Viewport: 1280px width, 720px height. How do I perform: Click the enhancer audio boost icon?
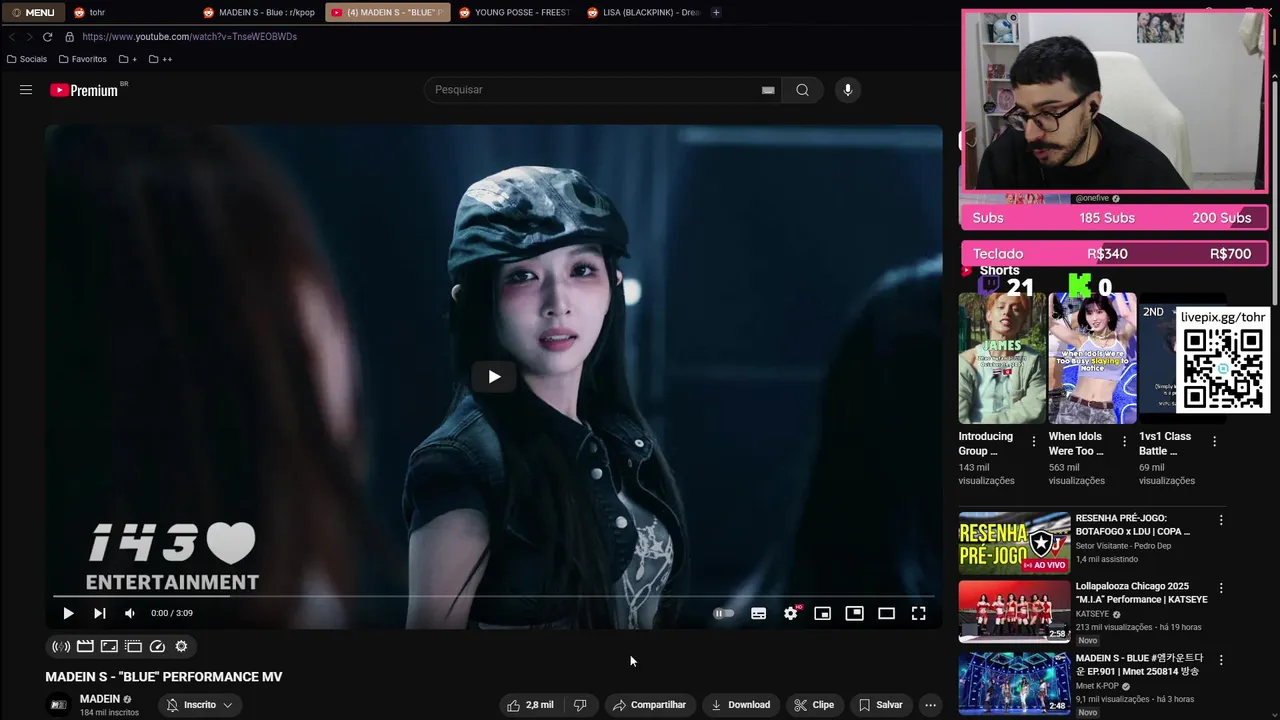coord(61,647)
